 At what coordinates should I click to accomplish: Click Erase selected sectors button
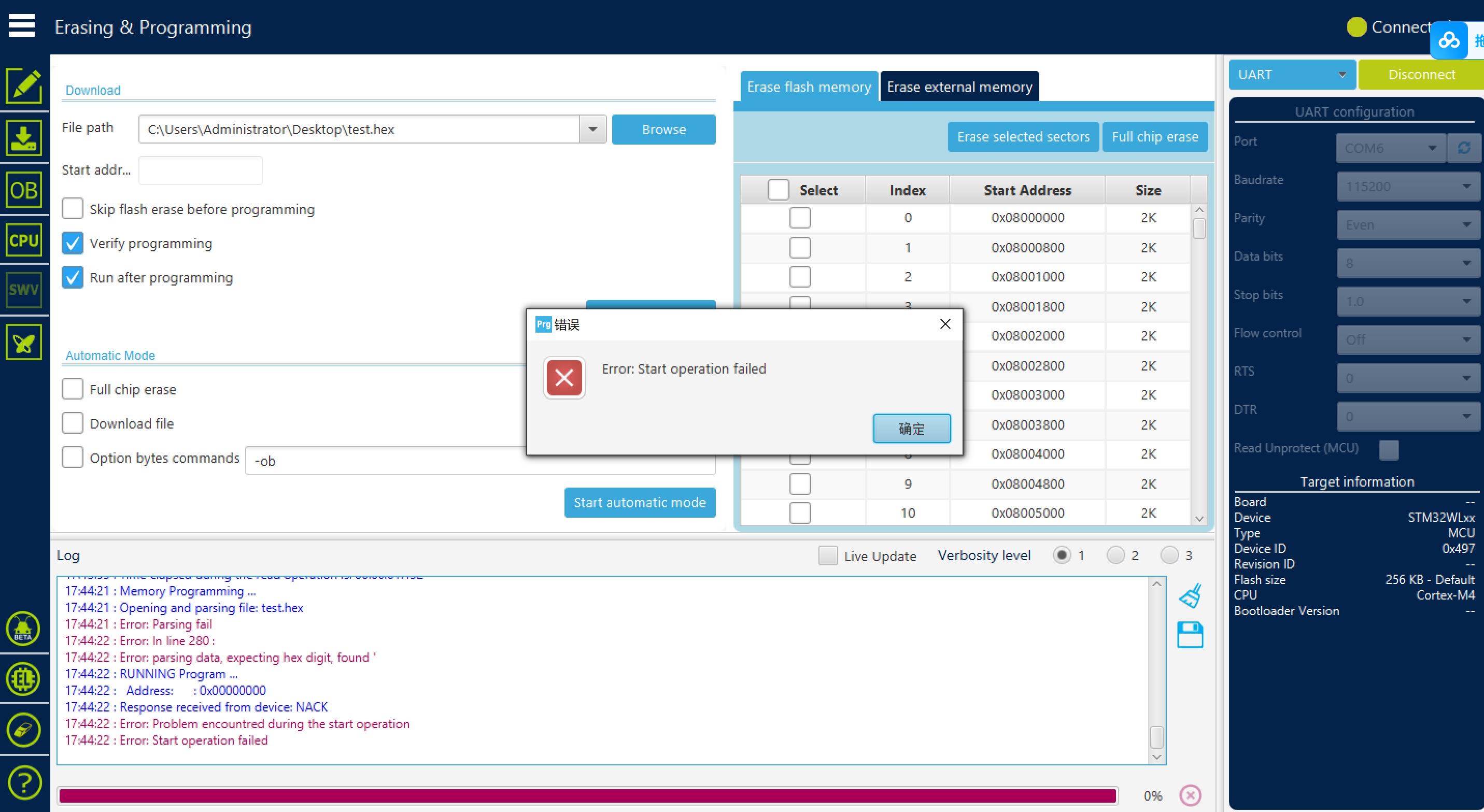pos(1023,136)
